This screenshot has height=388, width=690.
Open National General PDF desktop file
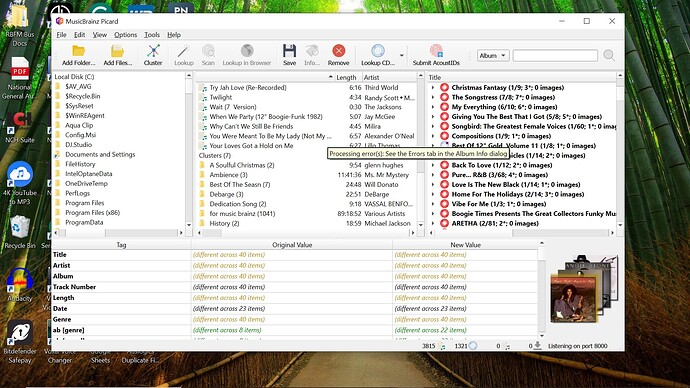tap(19, 78)
